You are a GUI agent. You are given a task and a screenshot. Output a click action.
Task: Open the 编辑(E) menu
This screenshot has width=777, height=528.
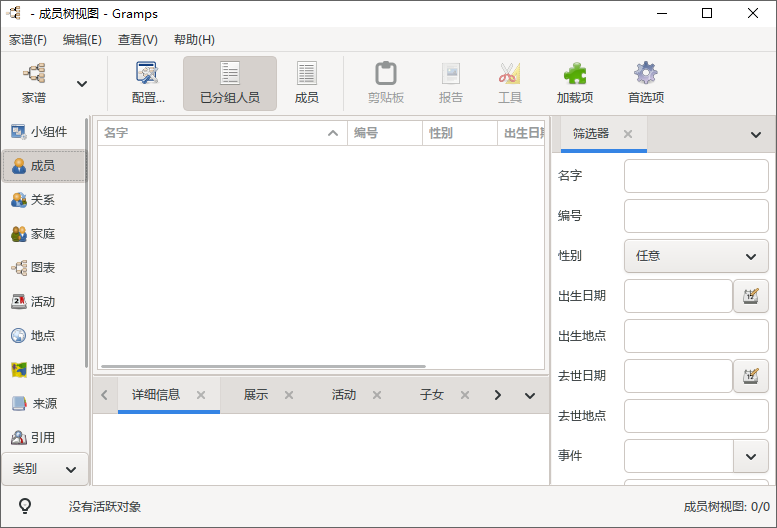tap(82, 40)
